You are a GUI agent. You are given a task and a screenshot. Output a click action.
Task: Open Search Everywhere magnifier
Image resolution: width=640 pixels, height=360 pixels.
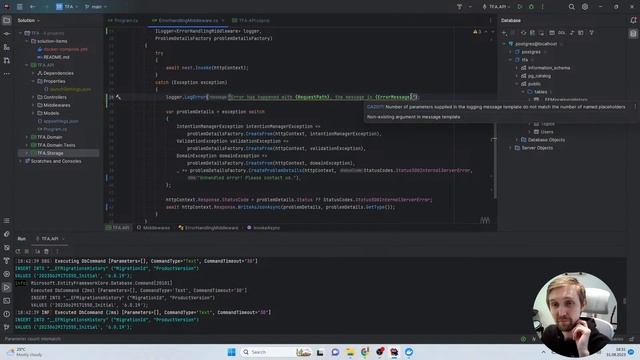[571, 7]
